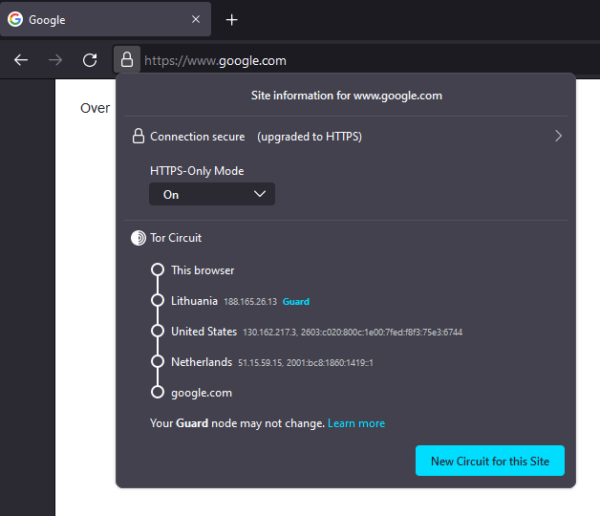This screenshot has height=516, width=600.
Task: Click the This browser circuit entry
Action: click(202, 270)
